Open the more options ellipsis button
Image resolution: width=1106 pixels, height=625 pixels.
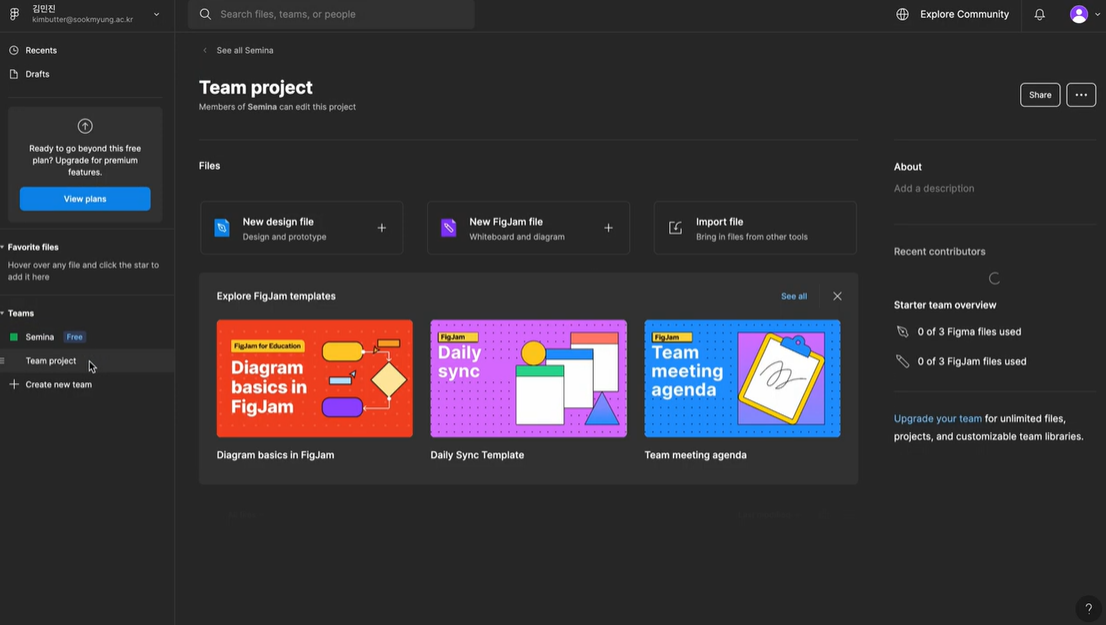1081,95
